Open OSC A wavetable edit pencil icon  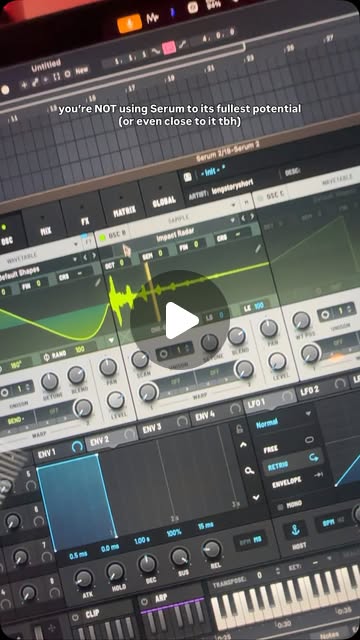tap(97, 282)
